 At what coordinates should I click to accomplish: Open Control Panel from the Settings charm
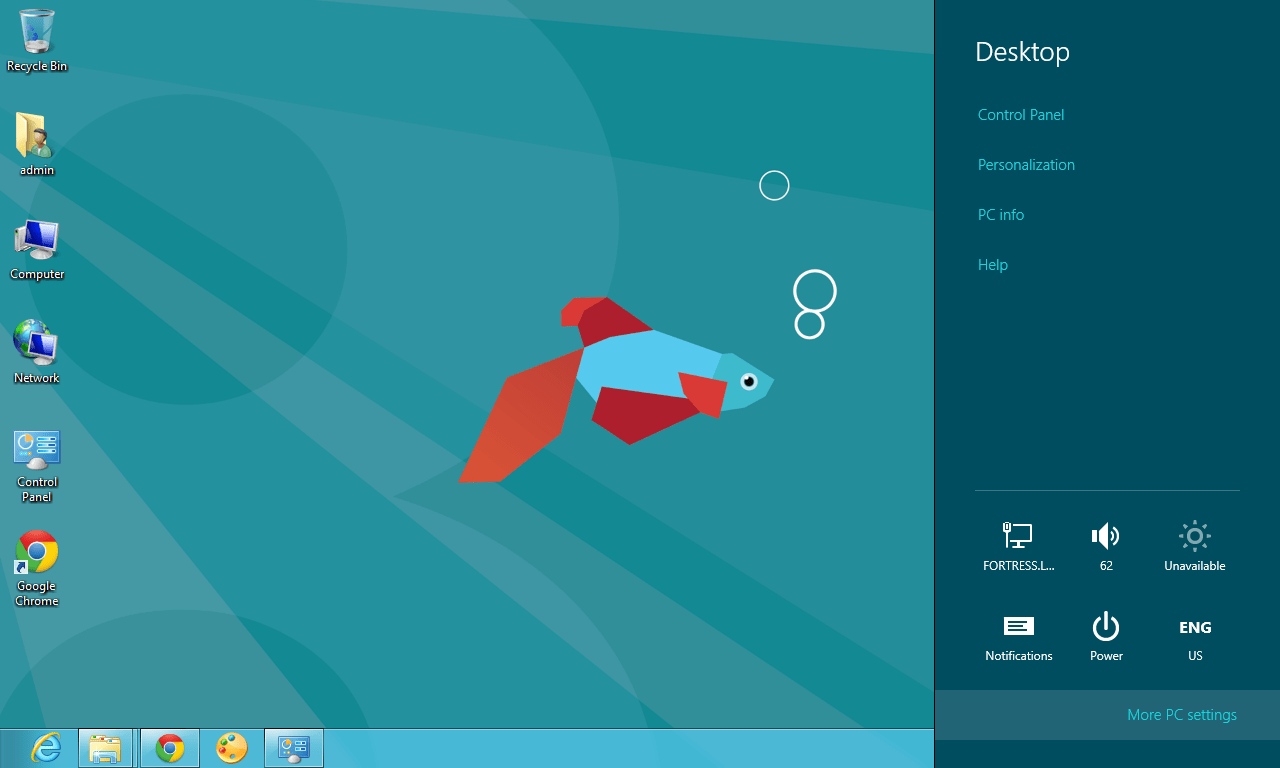tap(1020, 114)
